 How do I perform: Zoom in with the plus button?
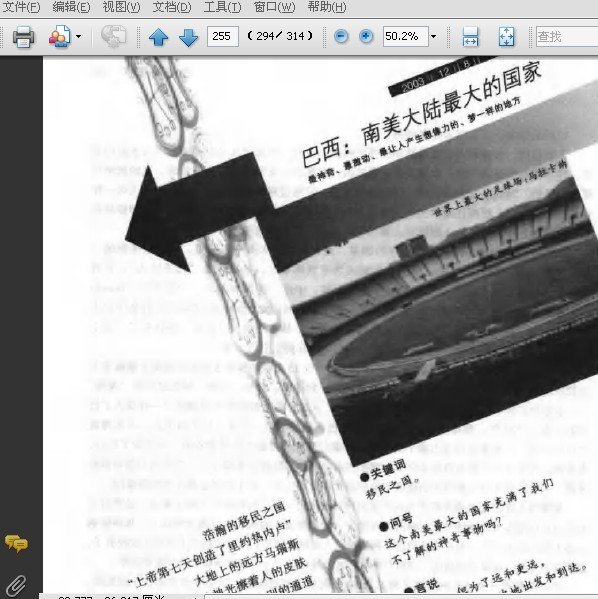[366, 37]
